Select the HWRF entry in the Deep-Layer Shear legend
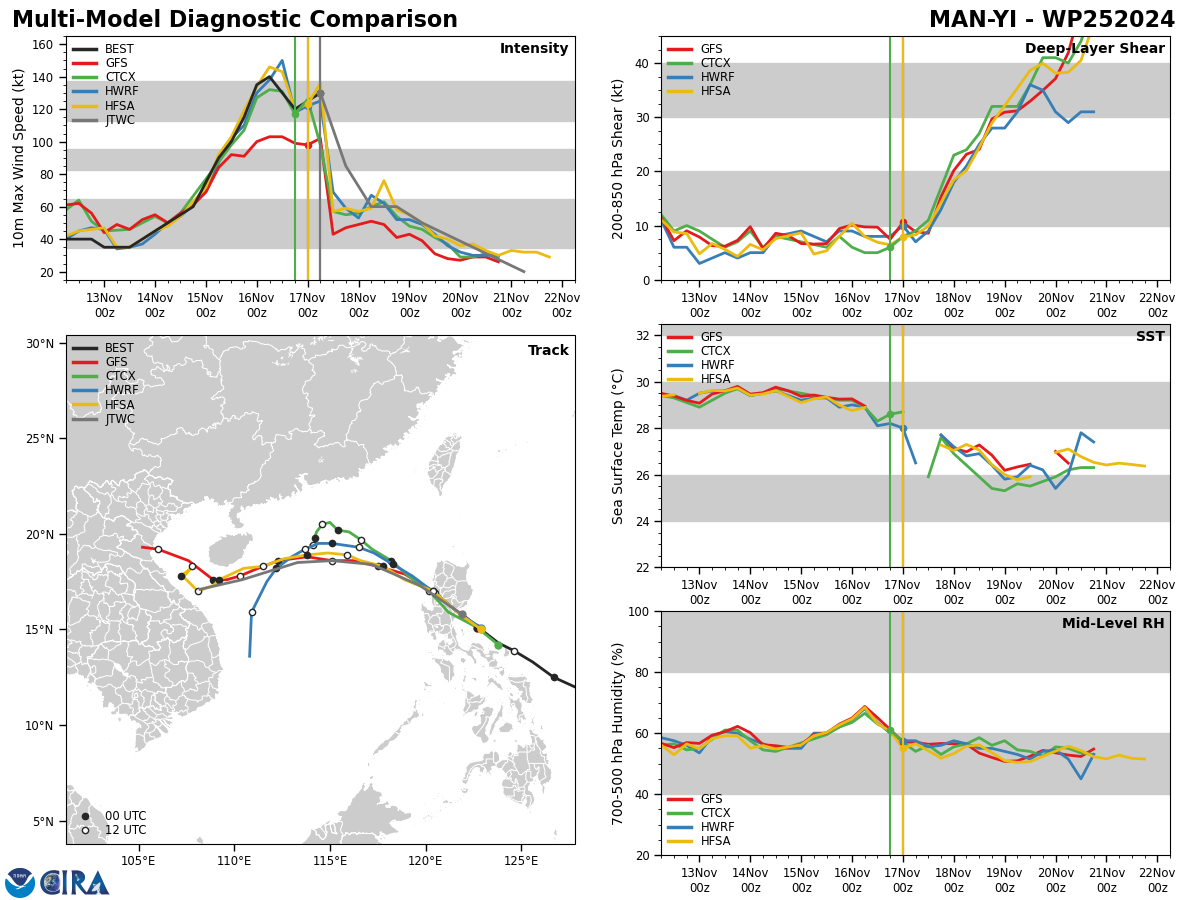Screen dimensions: 1200x900 (x=717, y=77)
